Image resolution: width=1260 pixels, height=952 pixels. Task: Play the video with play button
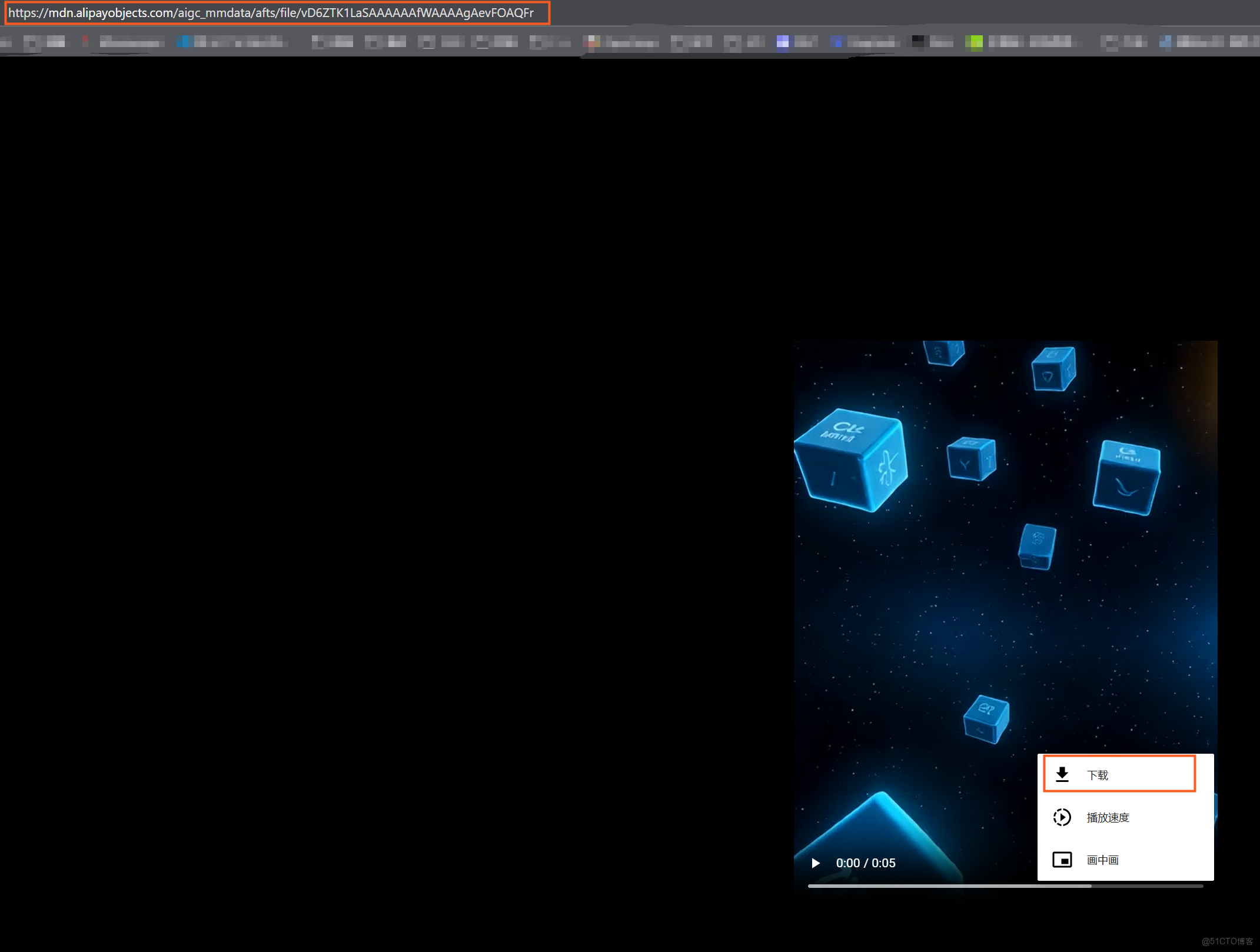click(815, 863)
